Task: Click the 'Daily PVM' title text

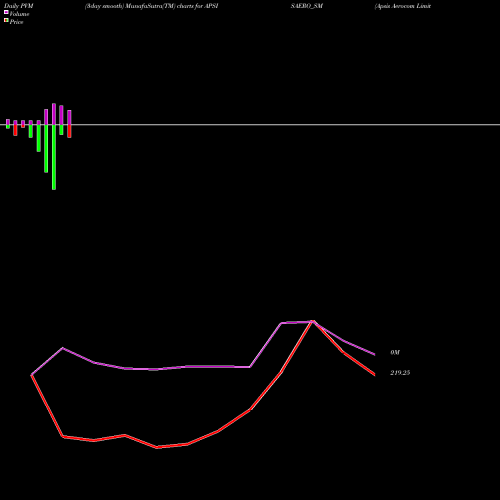Action: pyautogui.click(x=19, y=6)
